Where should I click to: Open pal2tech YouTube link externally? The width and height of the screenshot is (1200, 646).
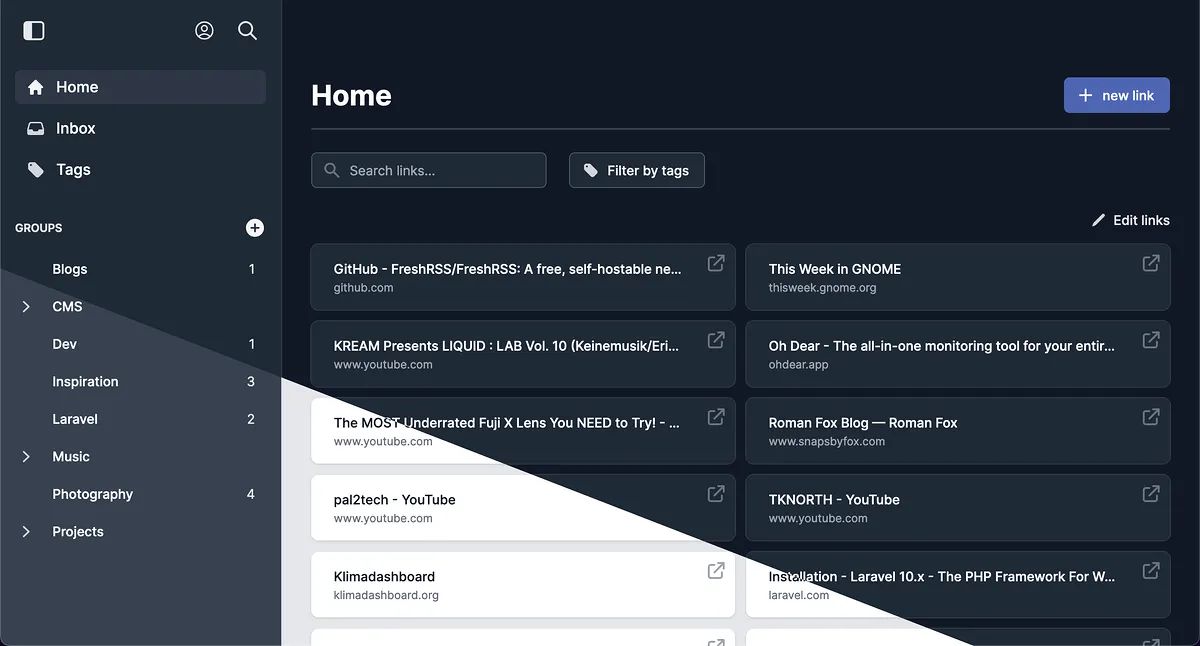click(x=716, y=494)
